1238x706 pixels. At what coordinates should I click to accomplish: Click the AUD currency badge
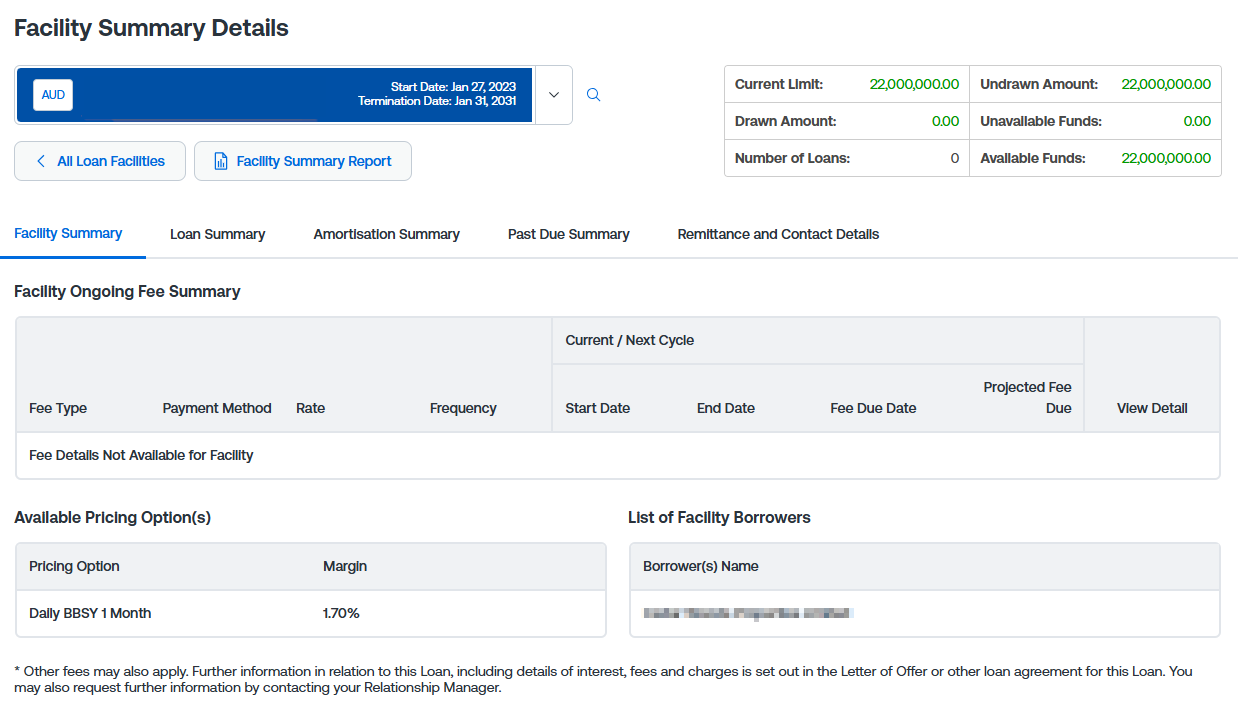pos(53,95)
